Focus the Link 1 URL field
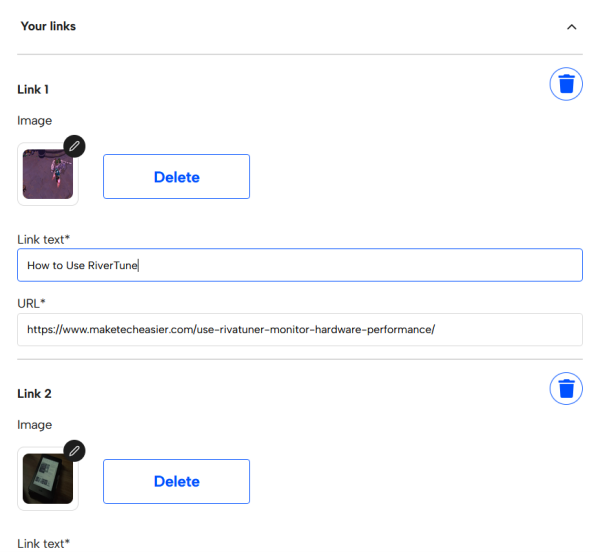The height and width of the screenshot is (552, 600). (300, 329)
